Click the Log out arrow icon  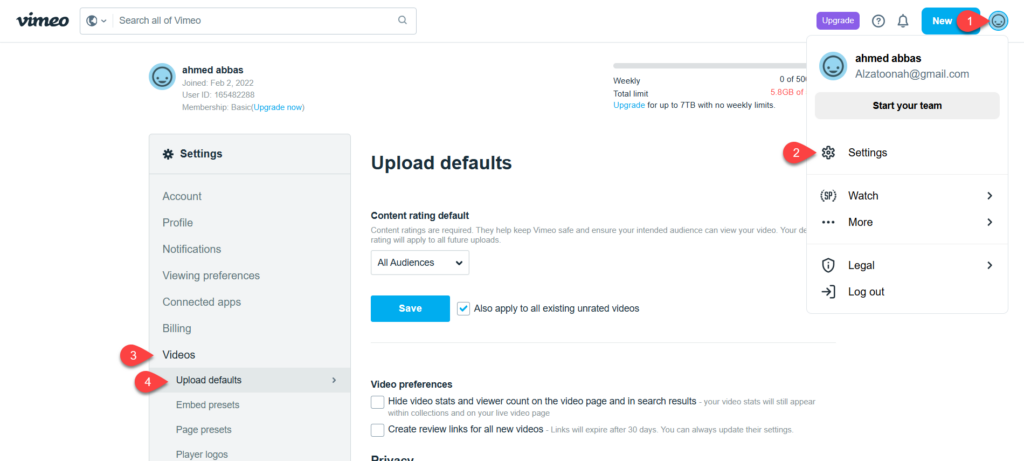[828, 292]
